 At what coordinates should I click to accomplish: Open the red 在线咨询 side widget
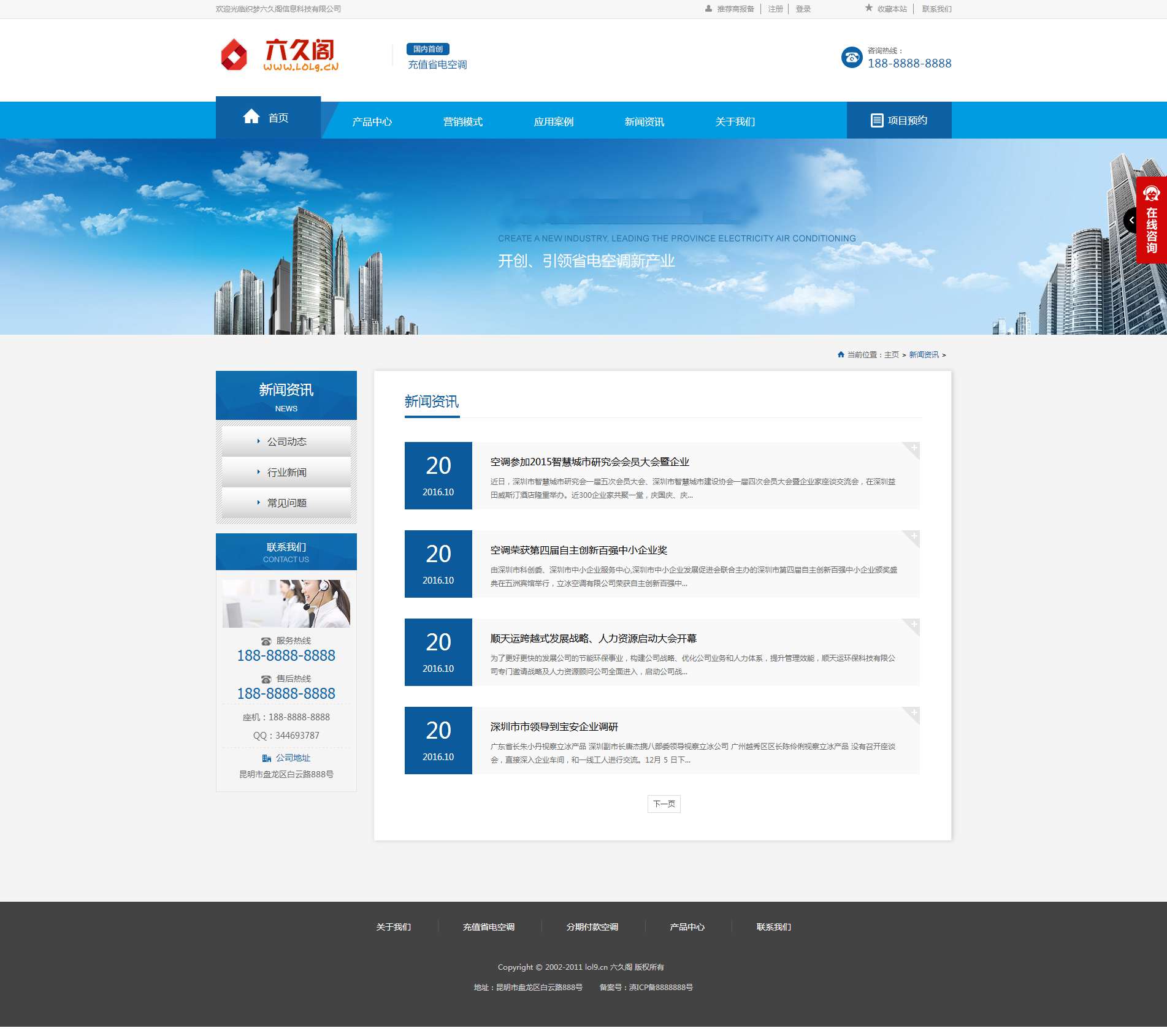tap(1152, 220)
